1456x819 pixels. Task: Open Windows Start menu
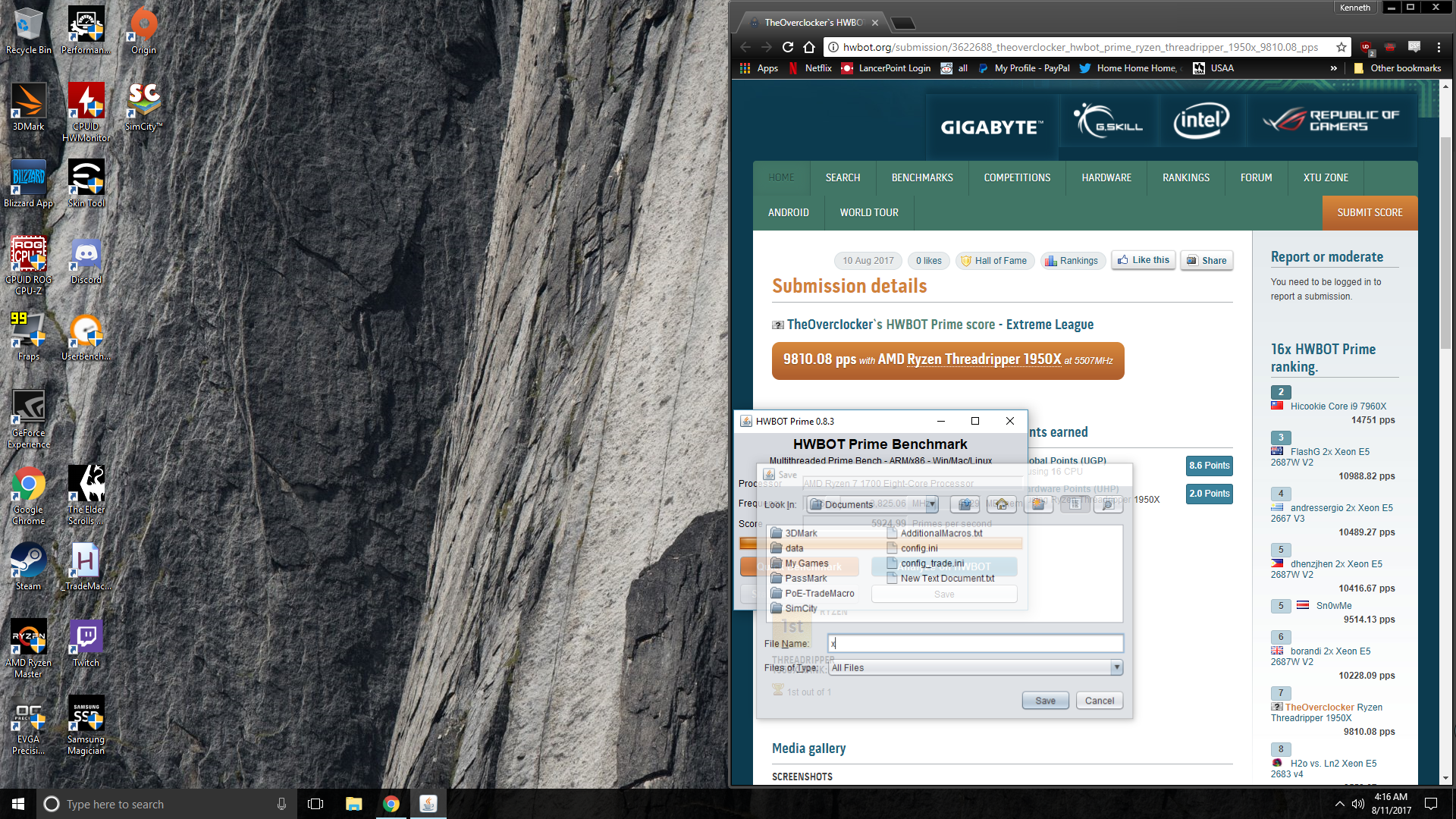[x=18, y=804]
